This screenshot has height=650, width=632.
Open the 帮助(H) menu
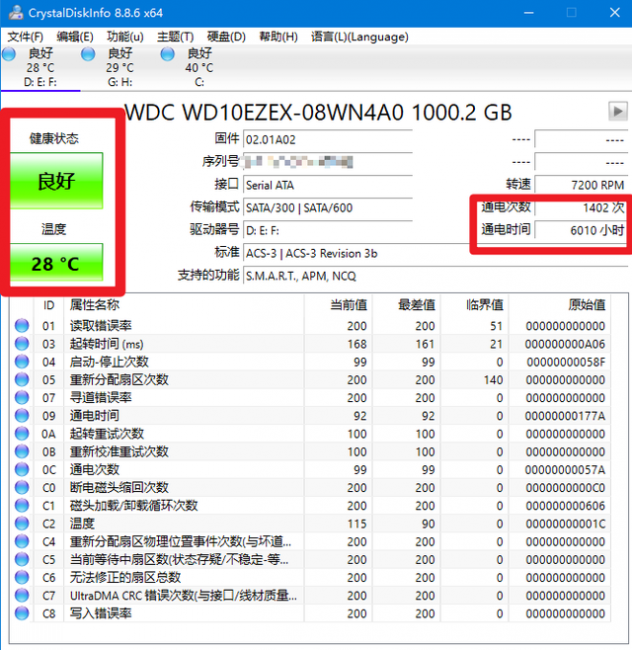click(278, 37)
